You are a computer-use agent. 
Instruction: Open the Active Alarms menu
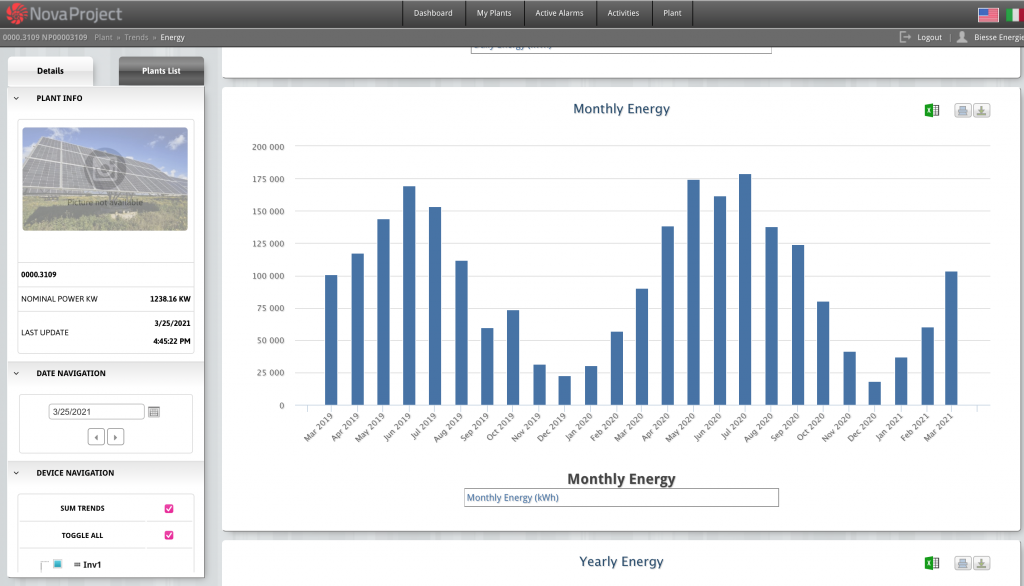559,13
